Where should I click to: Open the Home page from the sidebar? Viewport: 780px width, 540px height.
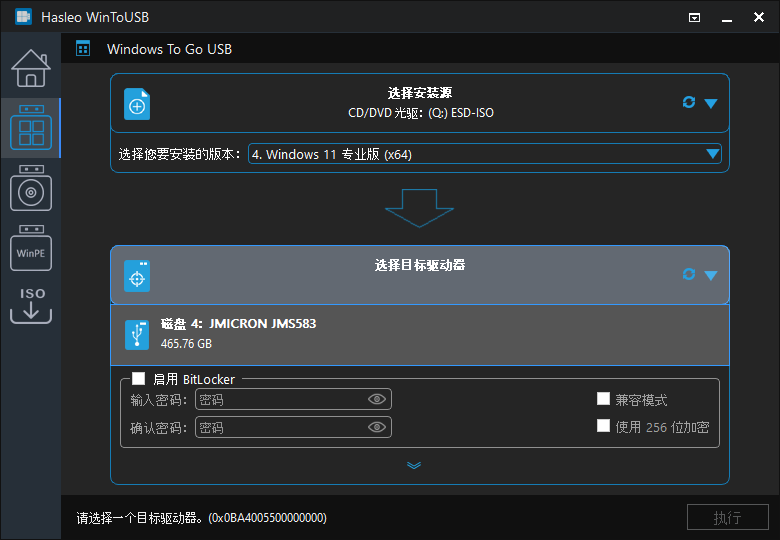pos(31,69)
